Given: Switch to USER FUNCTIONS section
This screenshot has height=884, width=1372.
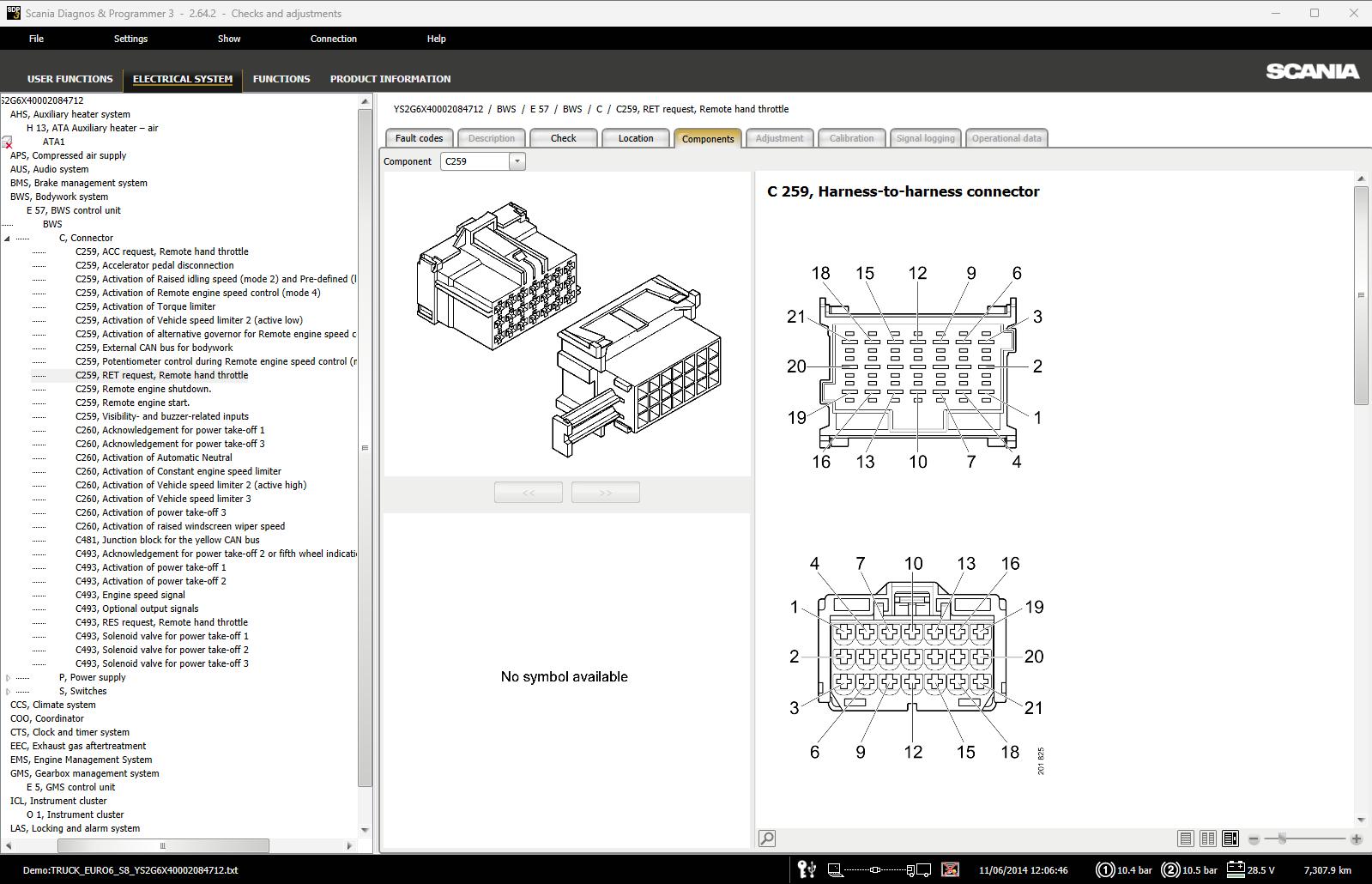Looking at the screenshot, I should (70, 79).
